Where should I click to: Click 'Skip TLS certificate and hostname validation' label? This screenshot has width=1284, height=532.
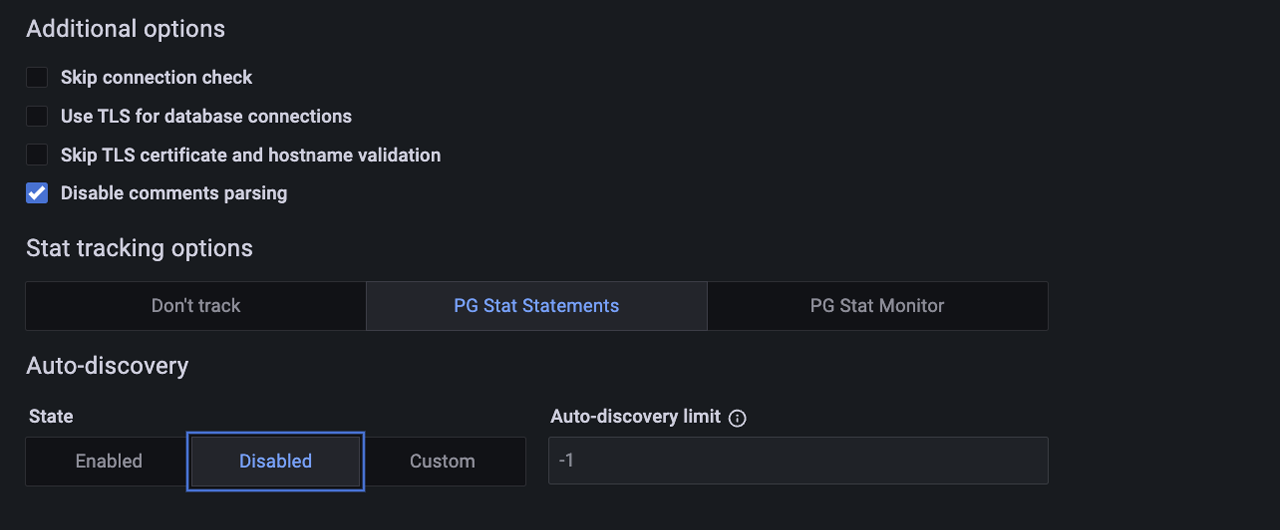click(x=250, y=155)
